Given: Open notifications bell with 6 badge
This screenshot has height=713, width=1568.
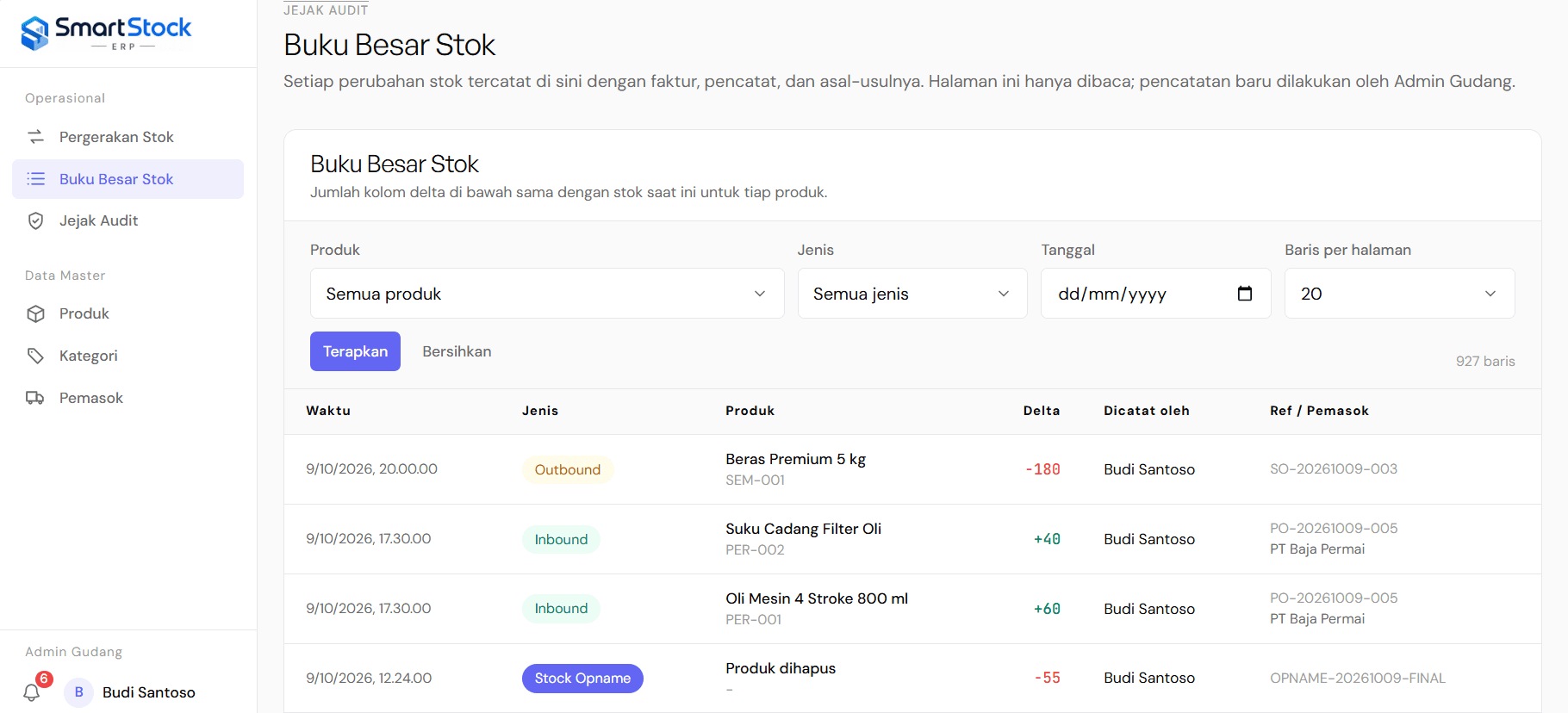Looking at the screenshot, I should click(33, 691).
